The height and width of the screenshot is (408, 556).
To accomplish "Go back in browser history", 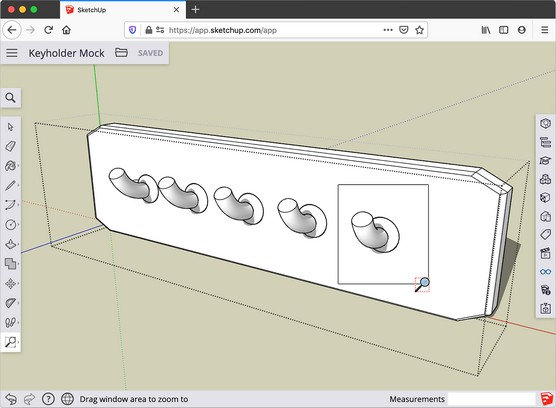I will coord(12,30).
